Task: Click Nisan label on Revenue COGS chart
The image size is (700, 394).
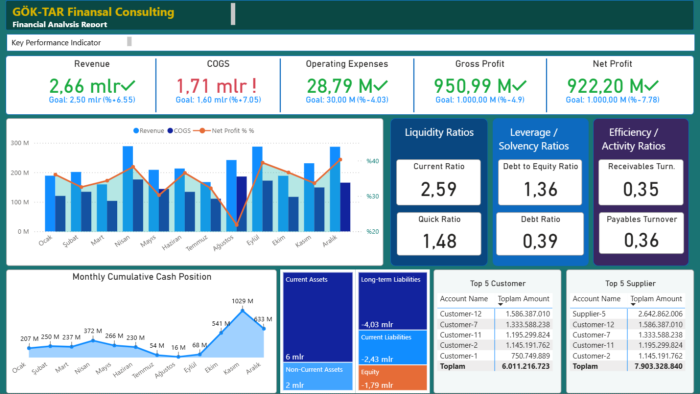Action: [x=122, y=241]
